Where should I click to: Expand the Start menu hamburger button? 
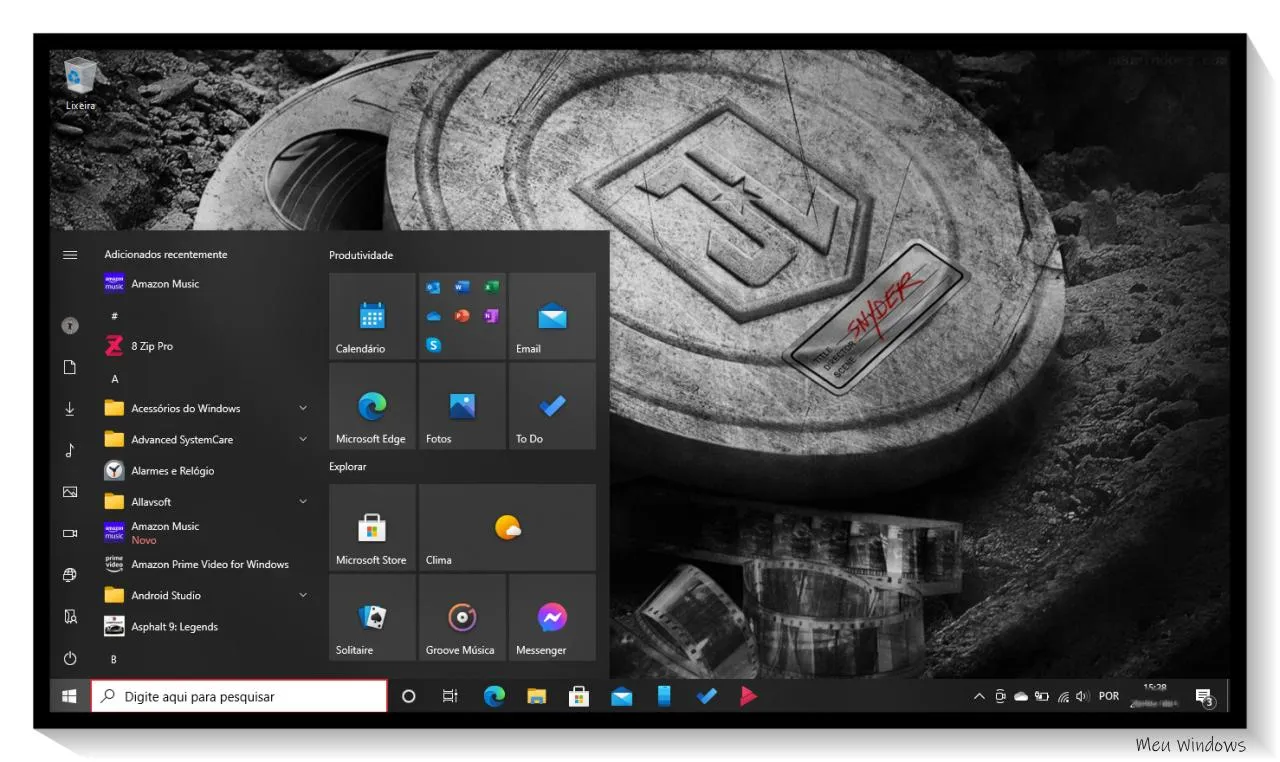coord(70,255)
